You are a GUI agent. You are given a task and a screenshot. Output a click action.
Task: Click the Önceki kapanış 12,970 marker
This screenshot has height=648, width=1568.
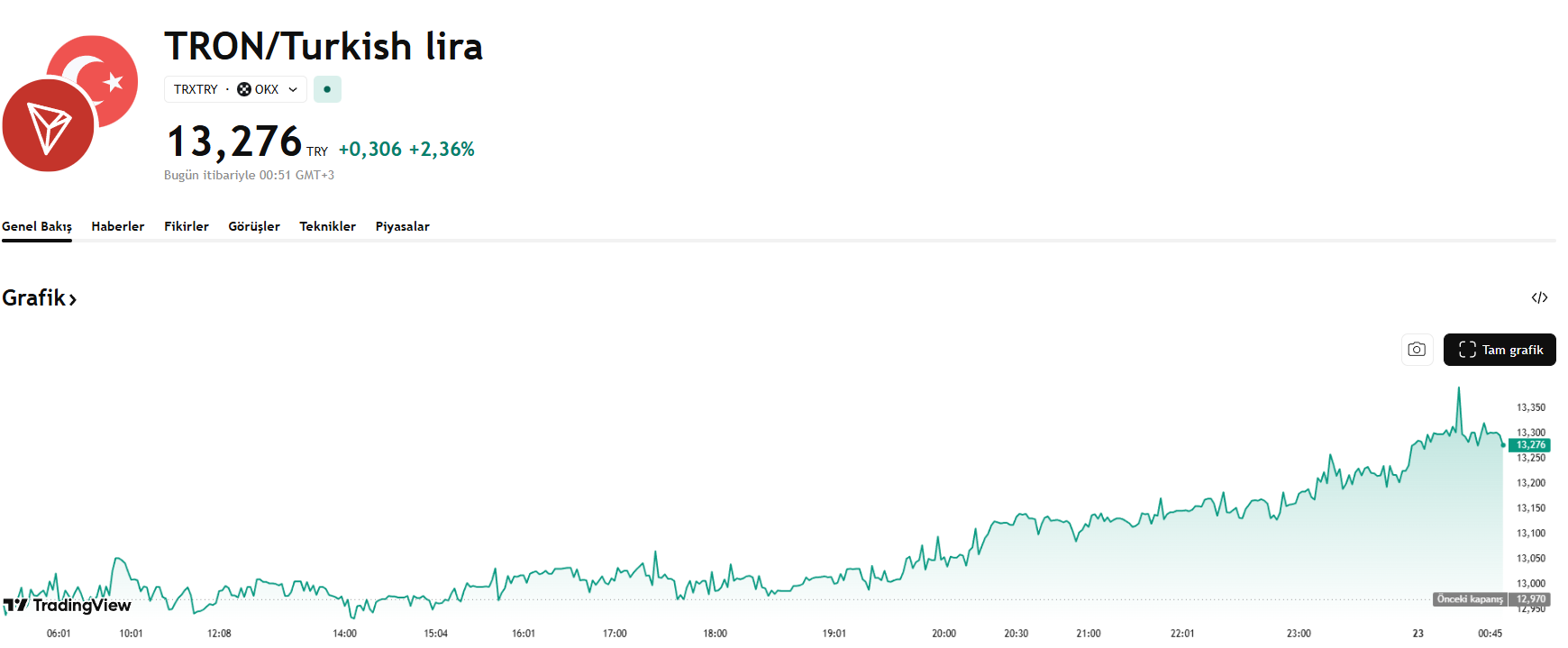[1491, 599]
